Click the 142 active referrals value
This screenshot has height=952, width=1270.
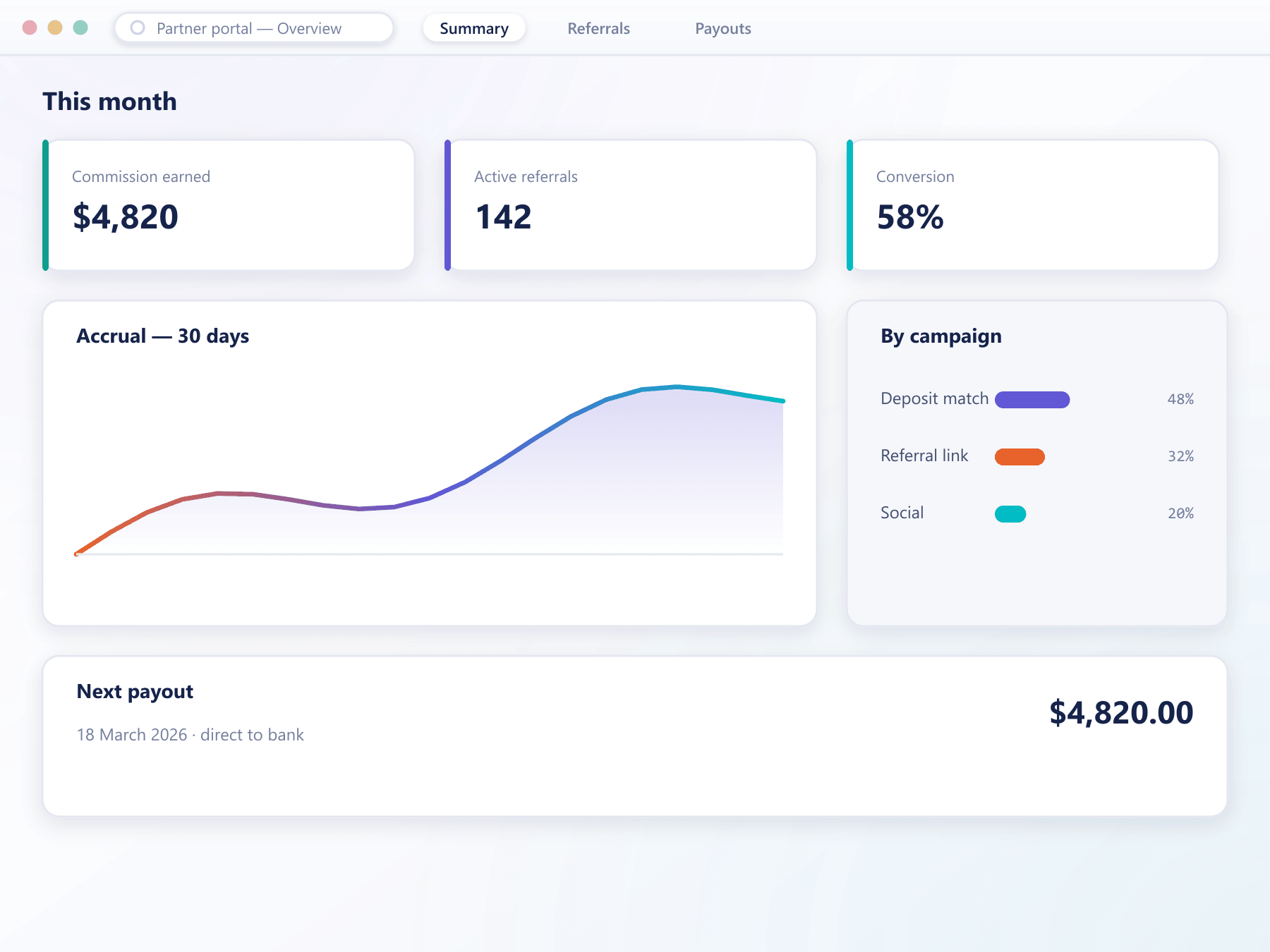pos(503,216)
